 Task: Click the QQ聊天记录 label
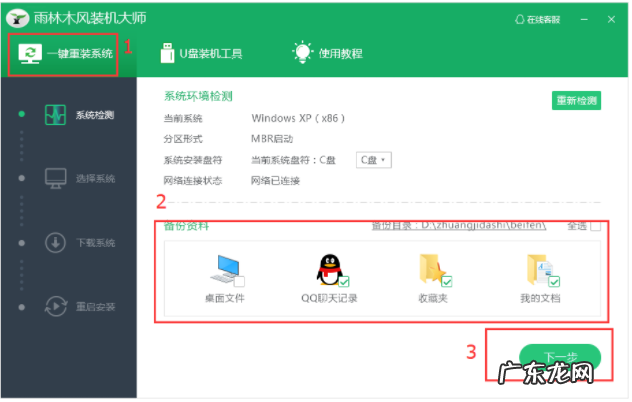329,298
